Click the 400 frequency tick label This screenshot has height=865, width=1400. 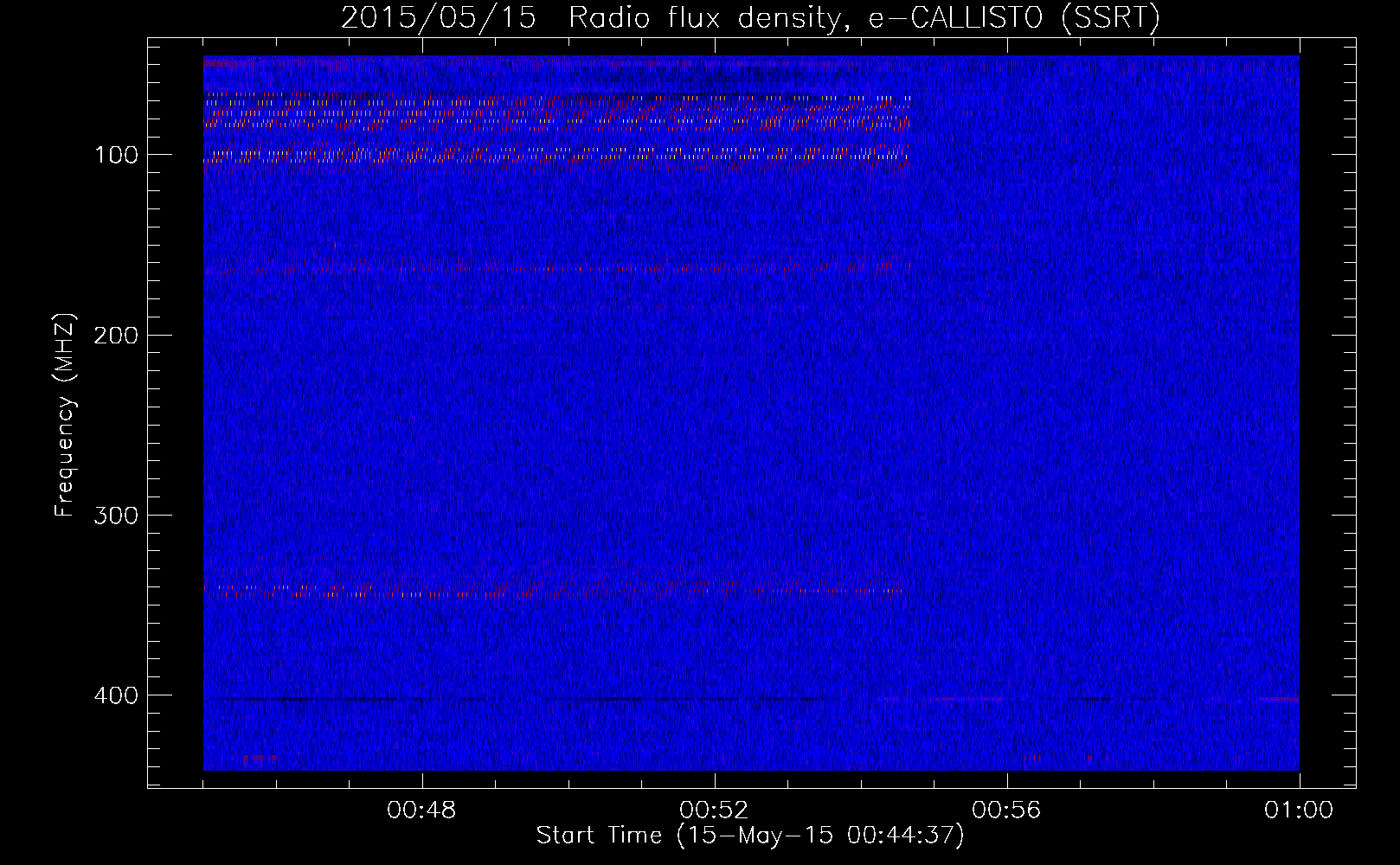(116, 695)
